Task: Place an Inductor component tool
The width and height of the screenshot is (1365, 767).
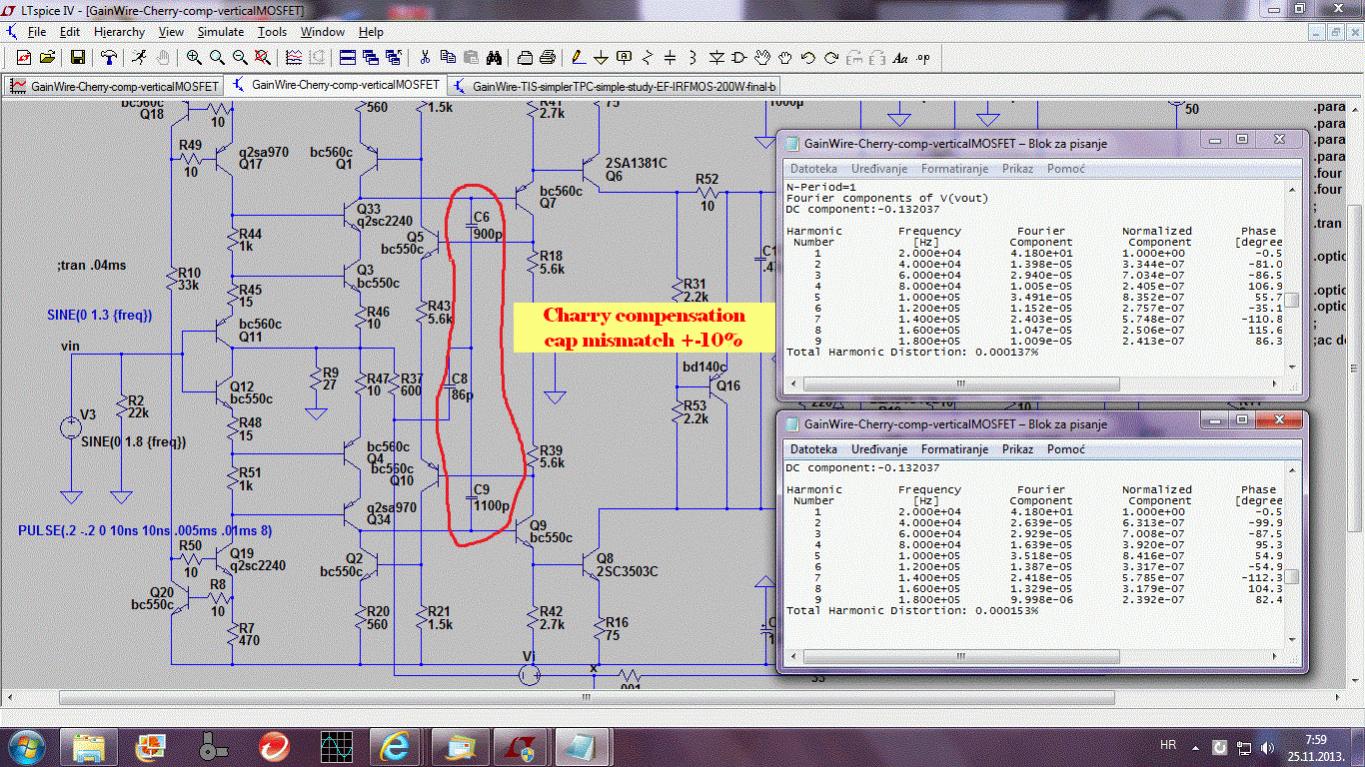Action: coord(693,58)
